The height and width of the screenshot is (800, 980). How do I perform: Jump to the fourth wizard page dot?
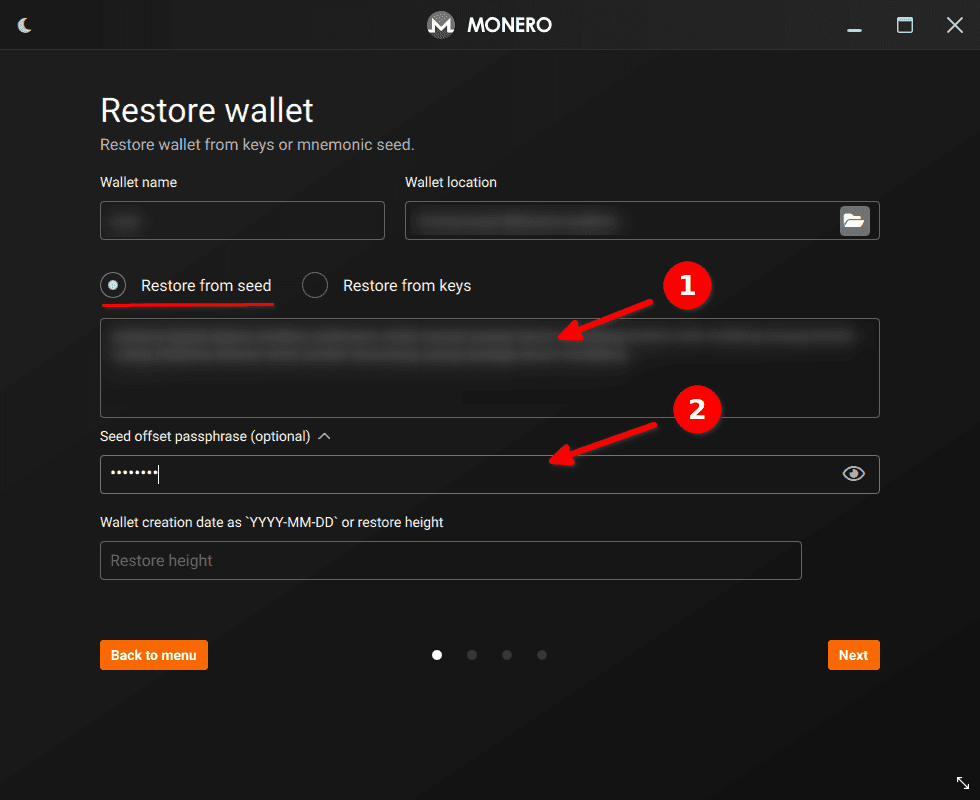pyautogui.click(x=542, y=655)
